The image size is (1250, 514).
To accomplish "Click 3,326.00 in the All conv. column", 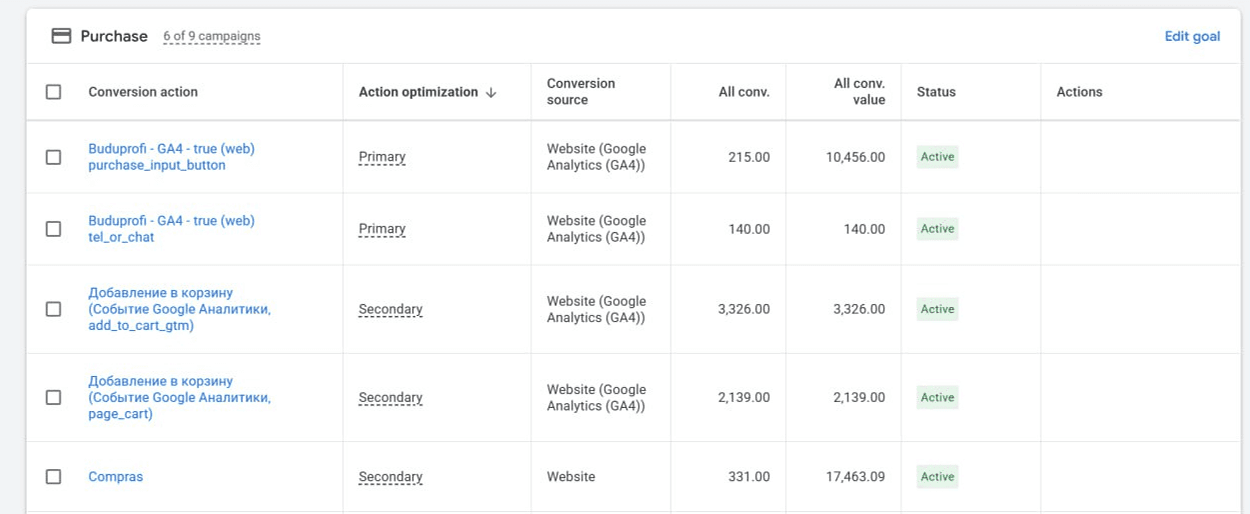I will click(744, 309).
